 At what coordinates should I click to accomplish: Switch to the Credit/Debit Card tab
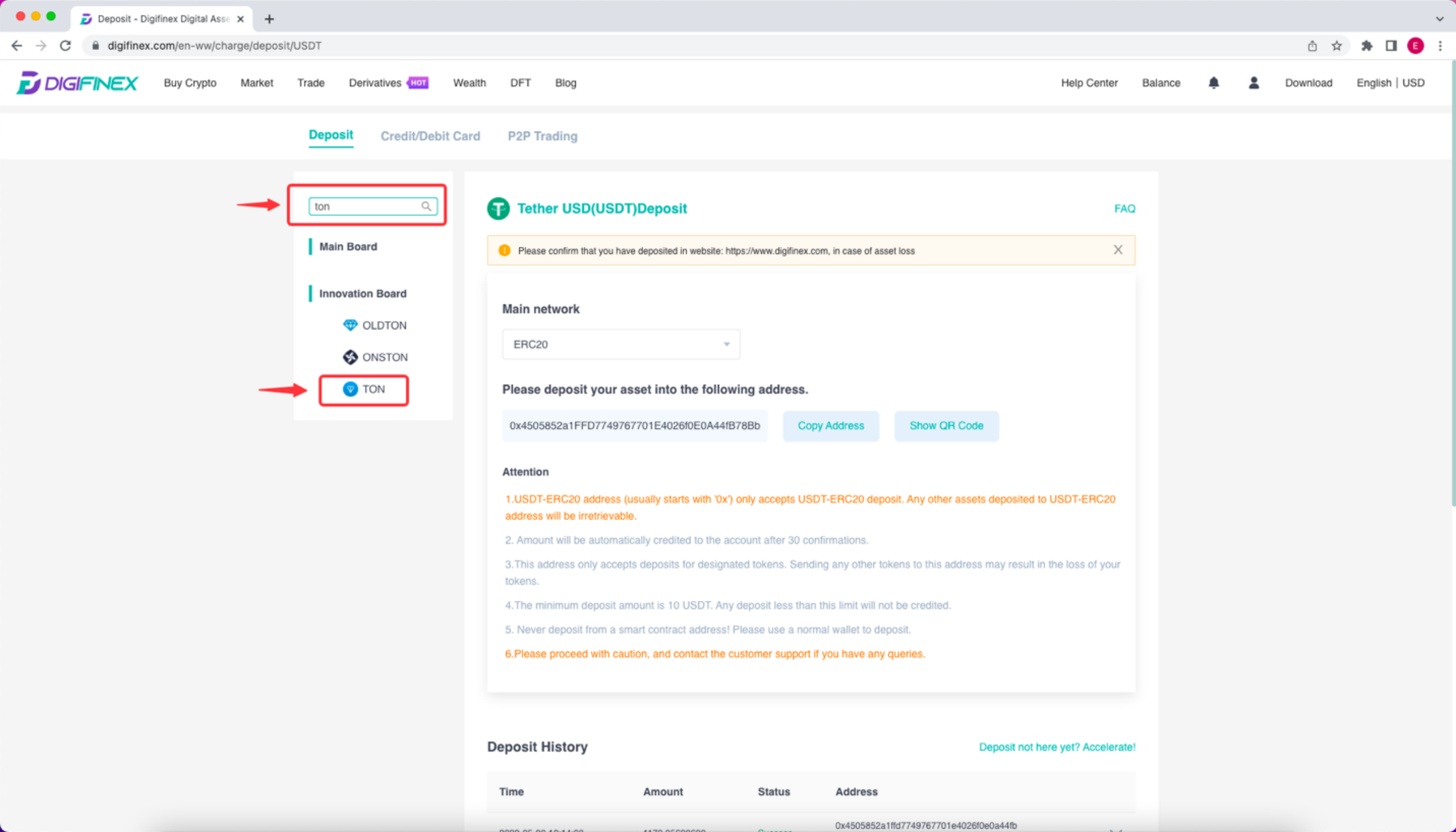[x=430, y=136]
